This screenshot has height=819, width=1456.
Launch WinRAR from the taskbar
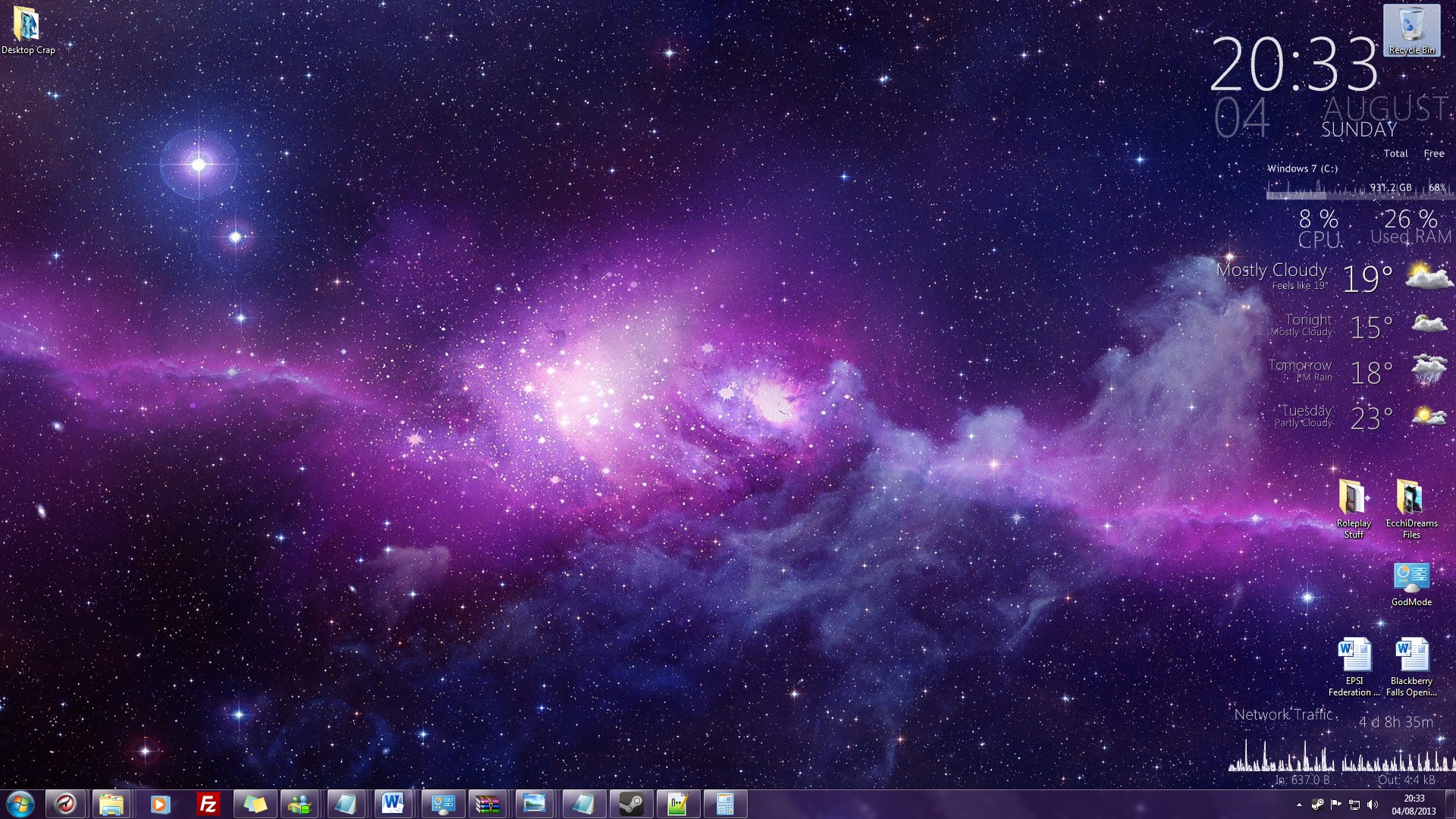pyautogui.click(x=487, y=804)
